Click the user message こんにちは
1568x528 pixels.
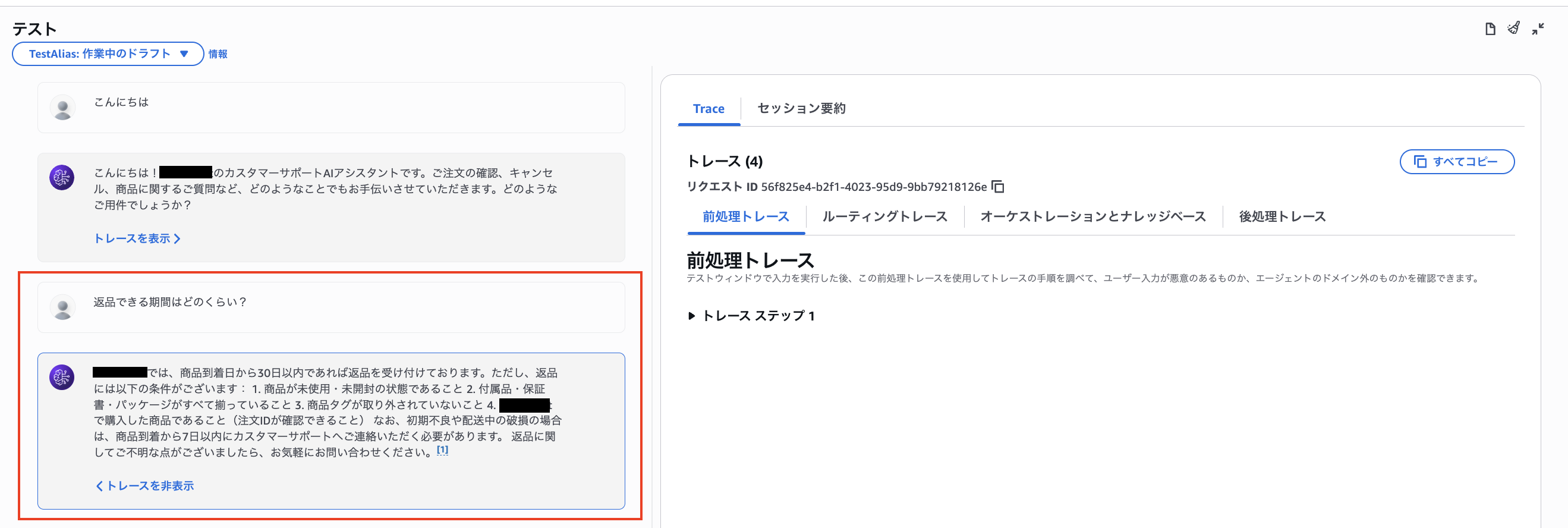pos(121,102)
